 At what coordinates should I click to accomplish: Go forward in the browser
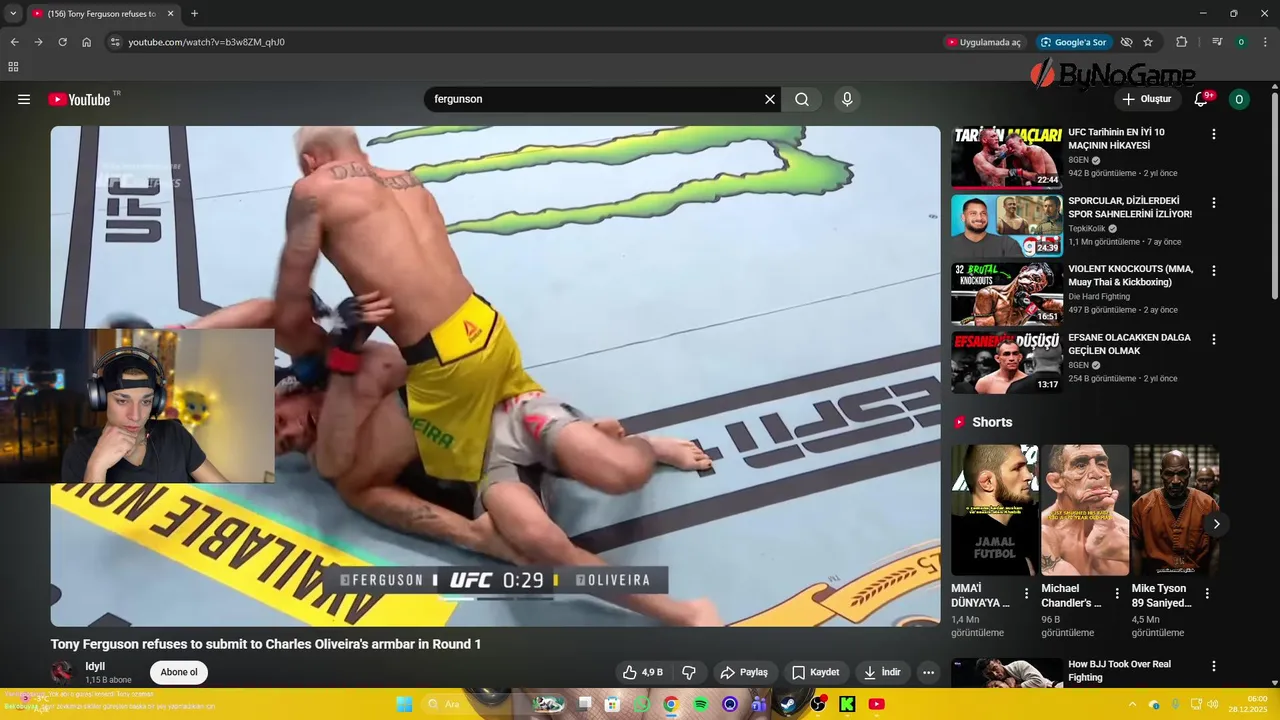38,42
